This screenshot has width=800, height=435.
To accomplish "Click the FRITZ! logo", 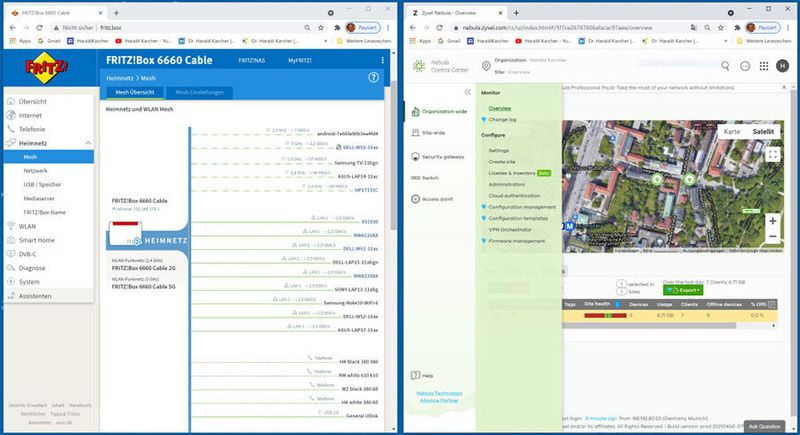I will click(46, 67).
